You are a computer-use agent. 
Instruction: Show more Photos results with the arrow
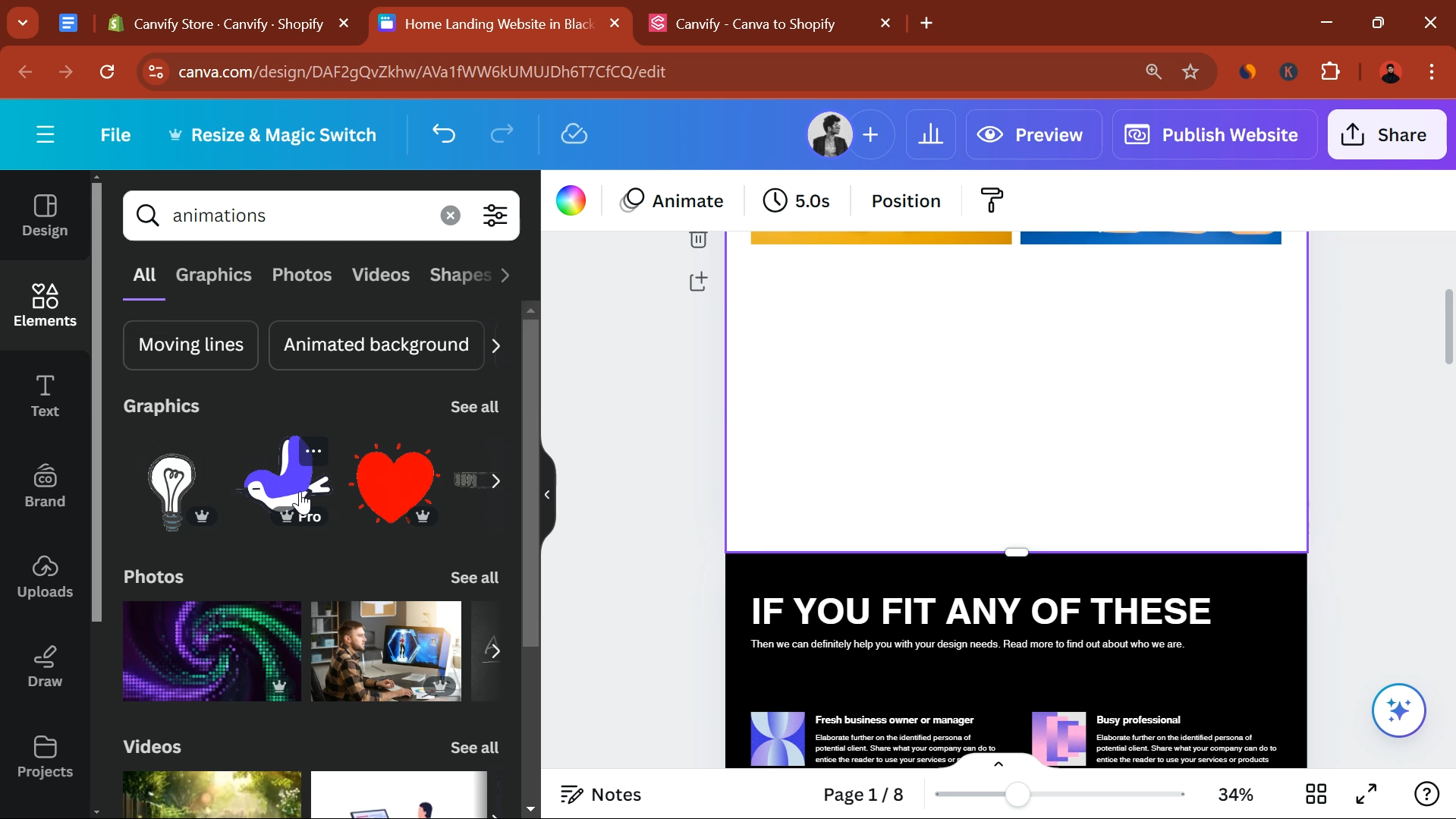[x=496, y=651]
